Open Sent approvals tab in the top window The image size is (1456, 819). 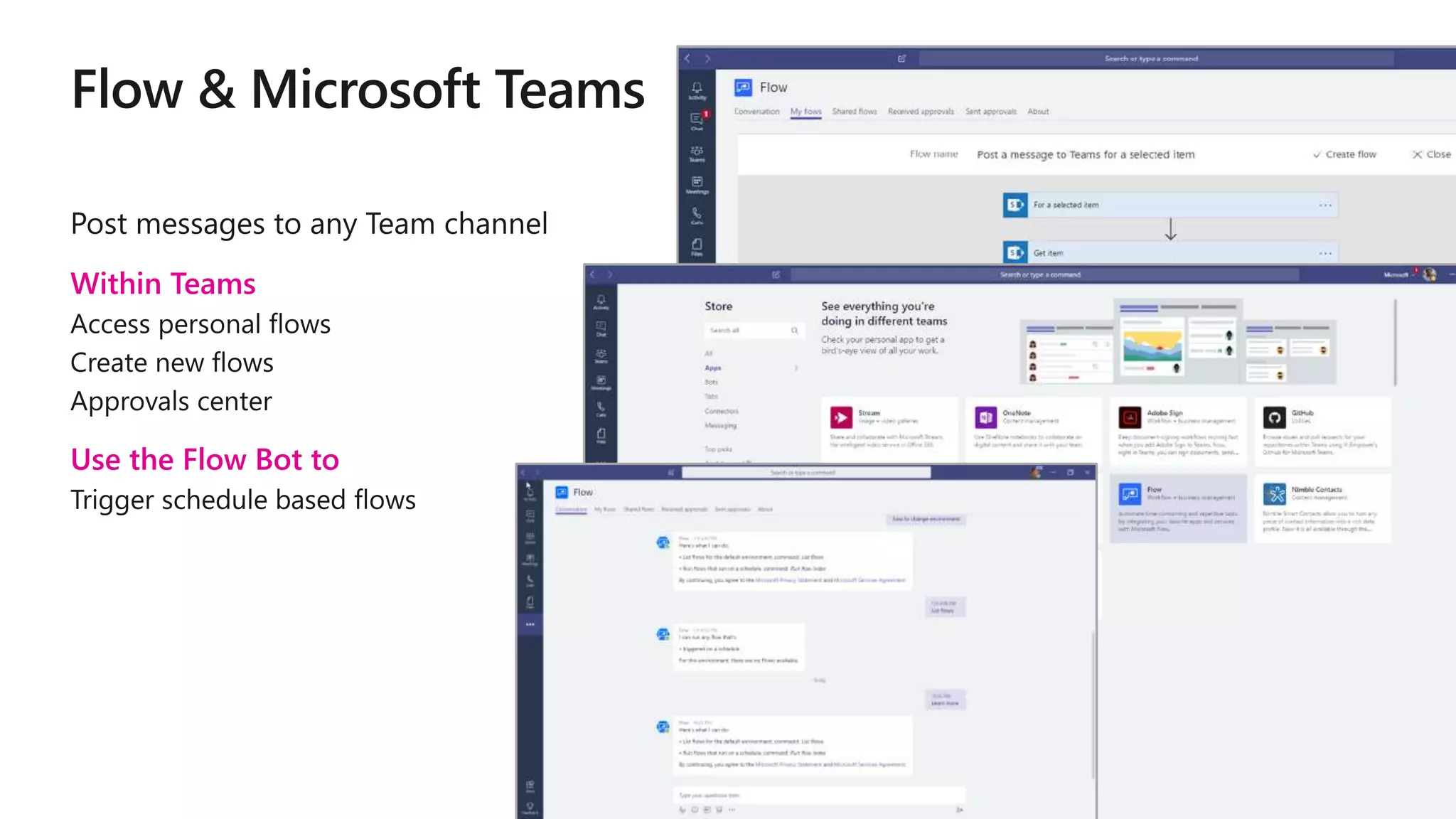click(x=991, y=112)
